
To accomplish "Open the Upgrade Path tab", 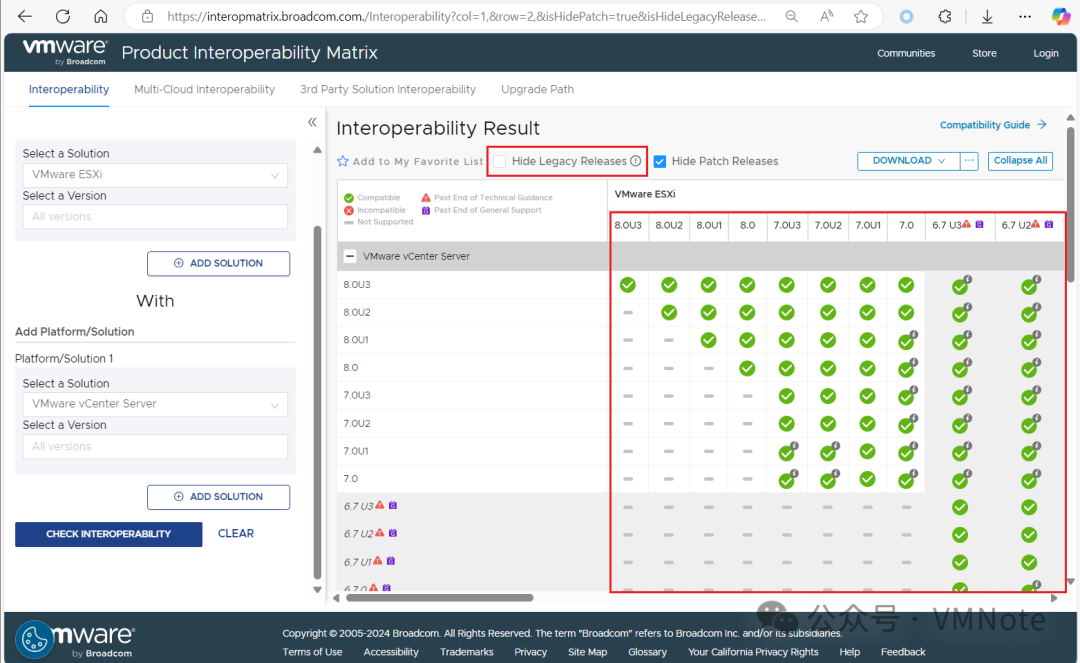I will 537,90.
